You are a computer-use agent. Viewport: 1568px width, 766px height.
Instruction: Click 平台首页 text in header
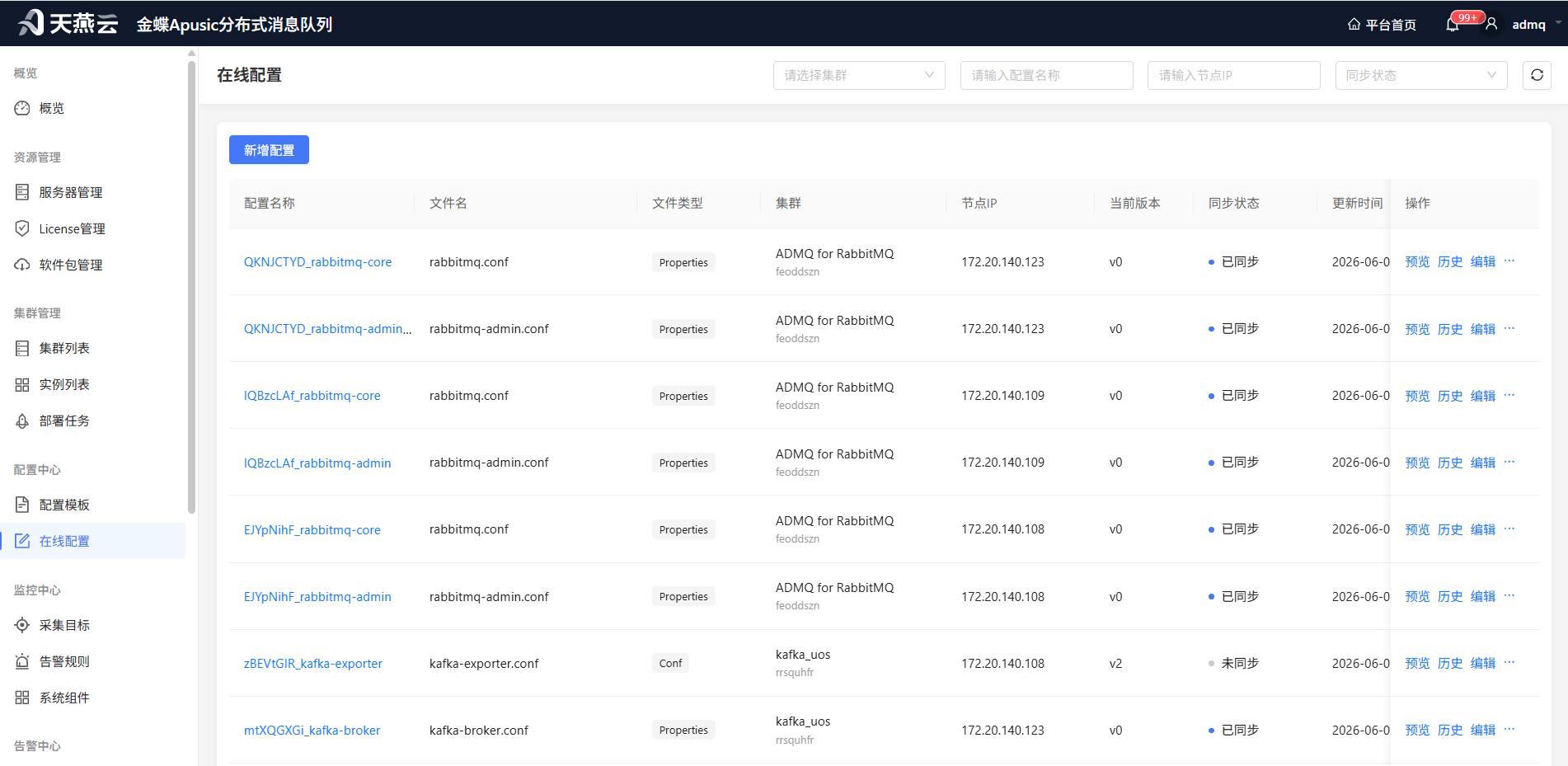[x=1391, y=25]
